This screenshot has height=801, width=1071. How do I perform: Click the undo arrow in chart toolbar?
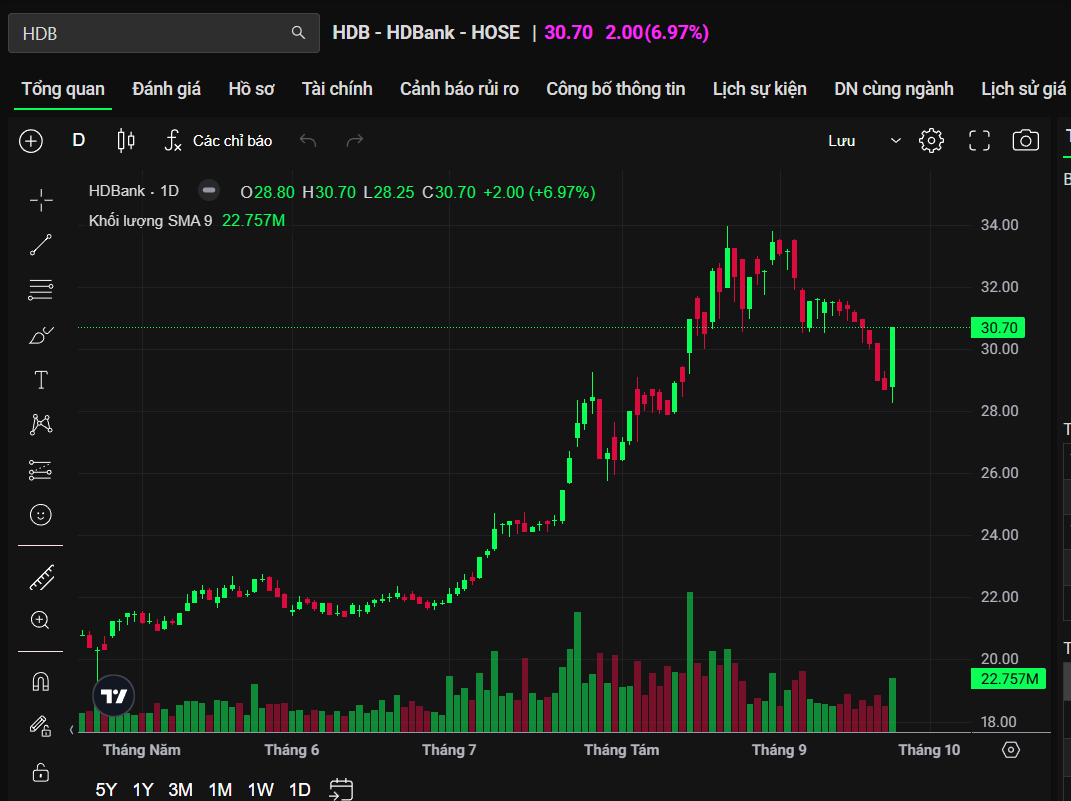(x=308, y=141)
